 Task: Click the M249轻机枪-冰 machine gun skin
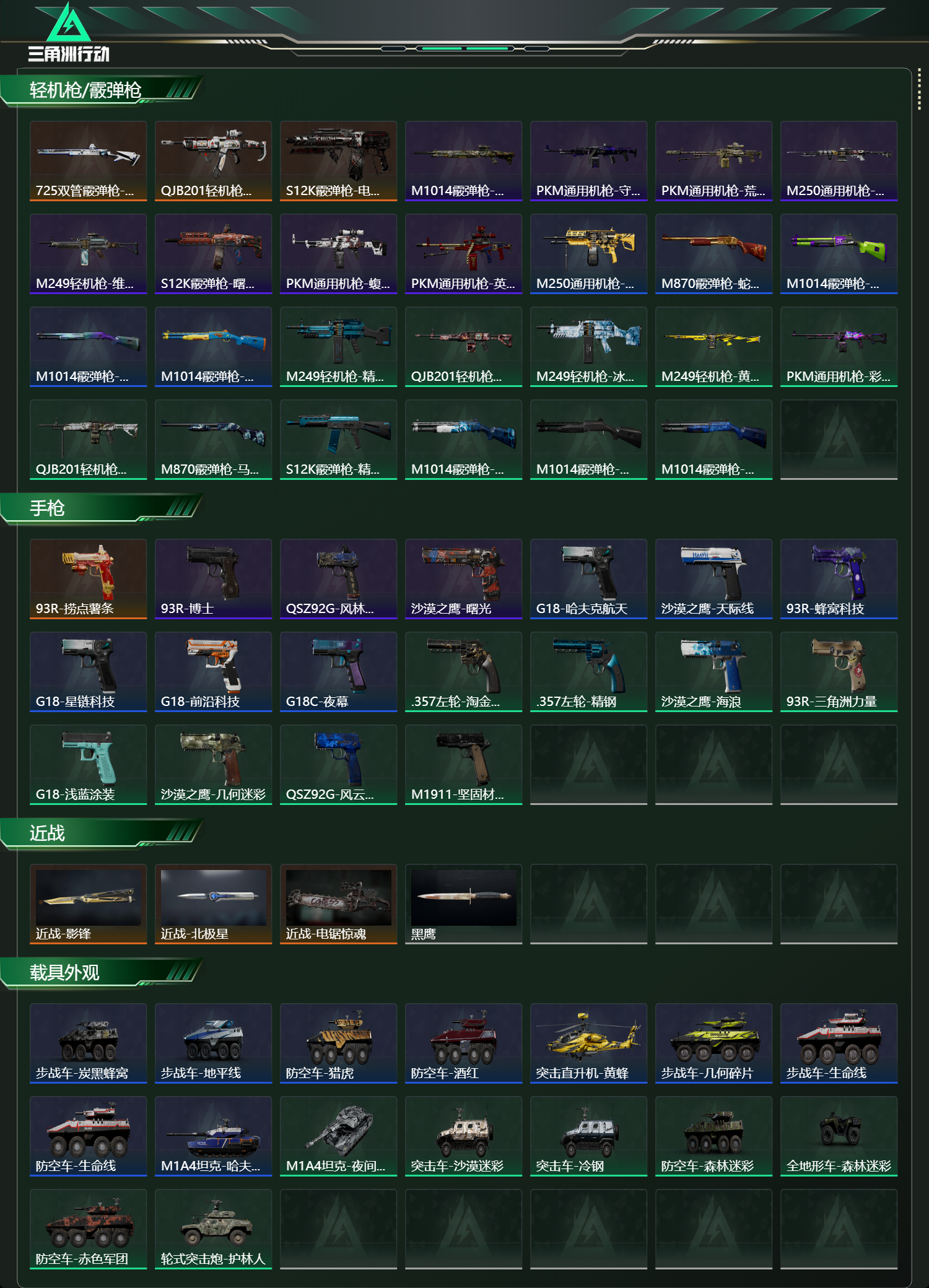coord(589,347)
